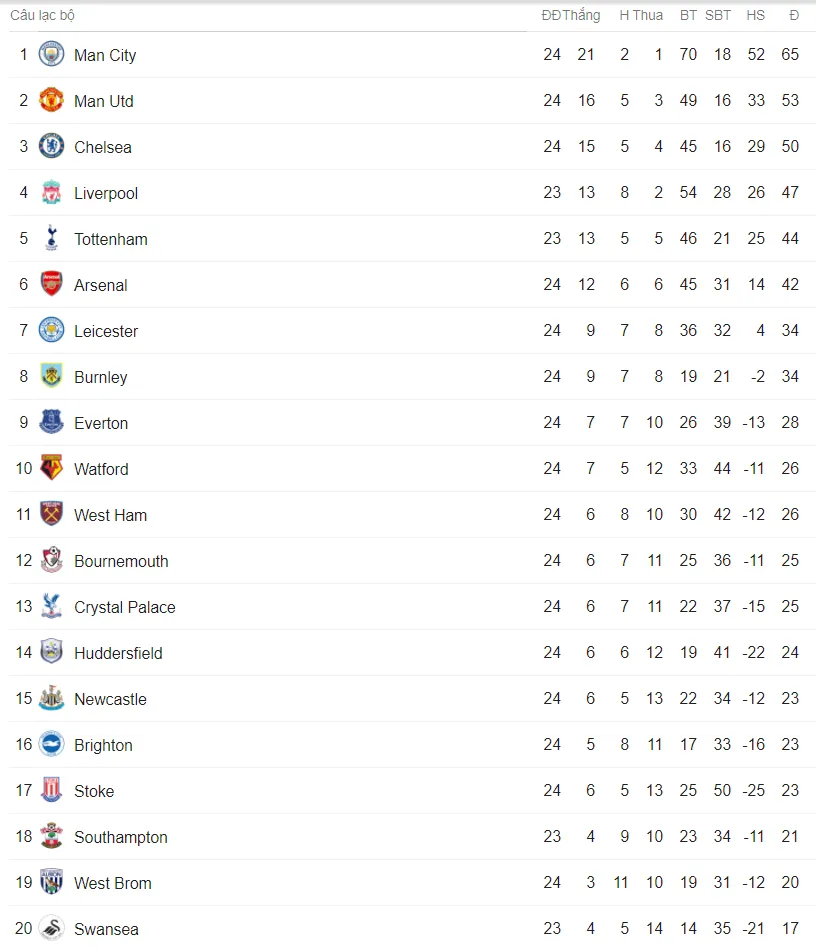Open the Leicester team name link
Viewport: 816px width, 949px height.
(x=106, y=331)
